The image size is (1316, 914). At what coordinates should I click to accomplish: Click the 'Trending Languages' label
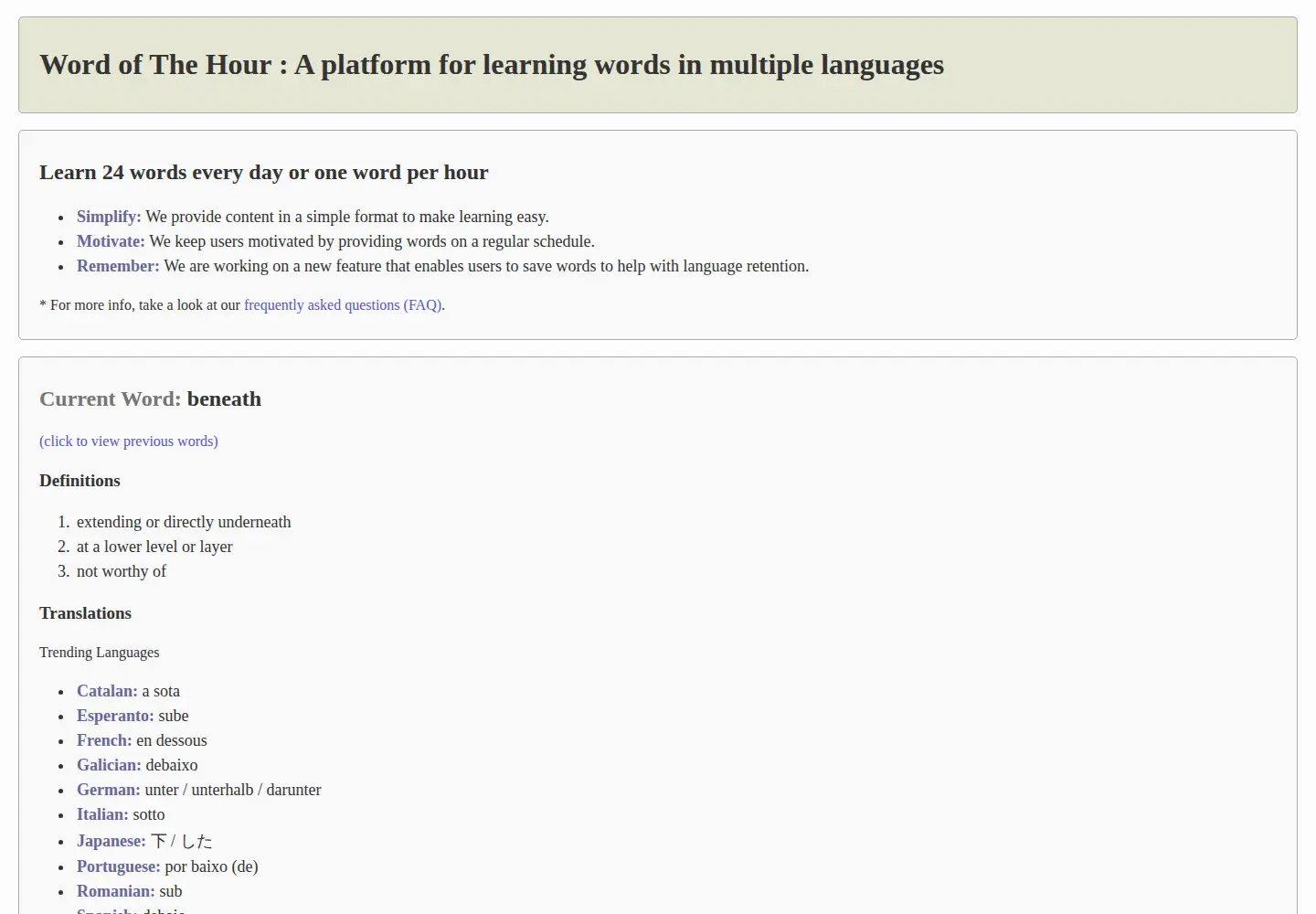point(99,653)
